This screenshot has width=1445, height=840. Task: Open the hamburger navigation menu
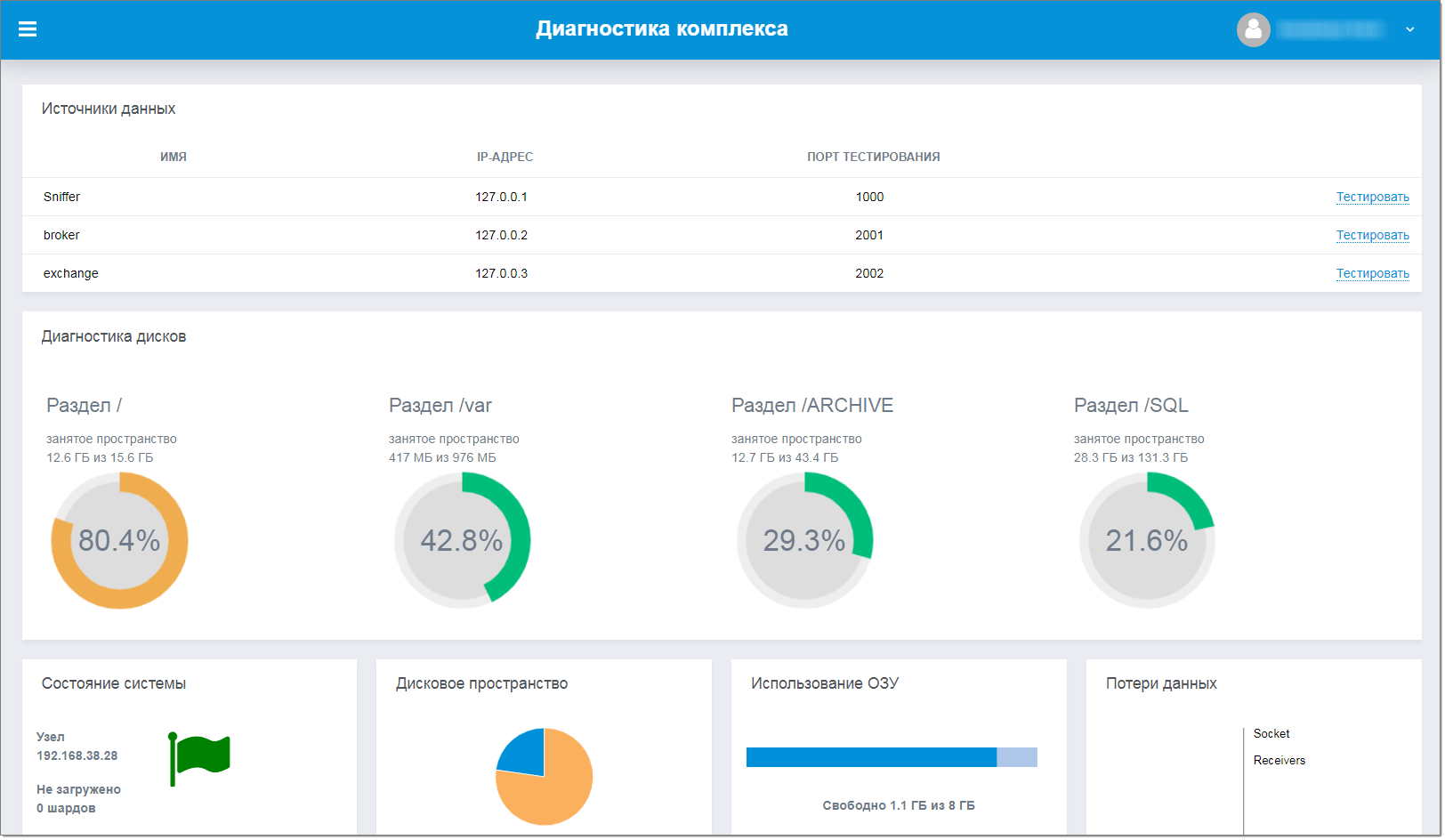pos(28,29)
